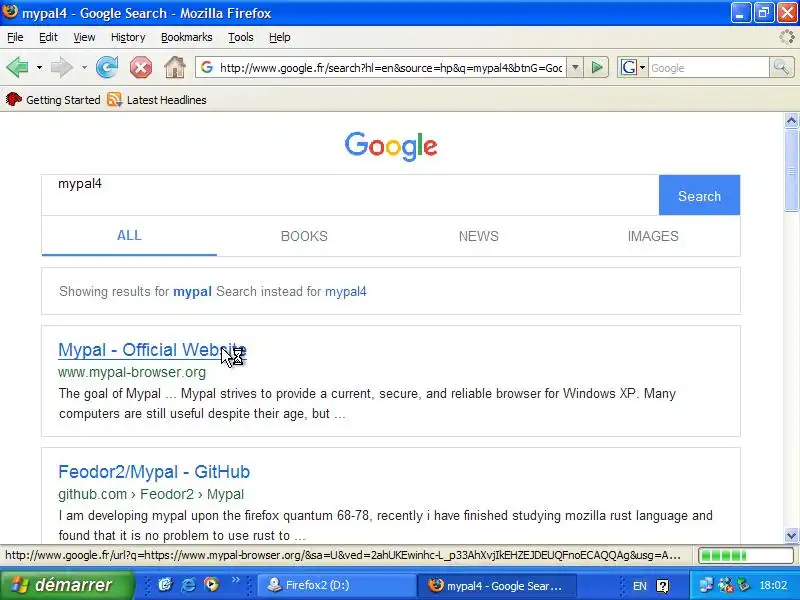800x600 pixels.
Task: Click the Google favicon in the address bar
Action: pos(207,67)
